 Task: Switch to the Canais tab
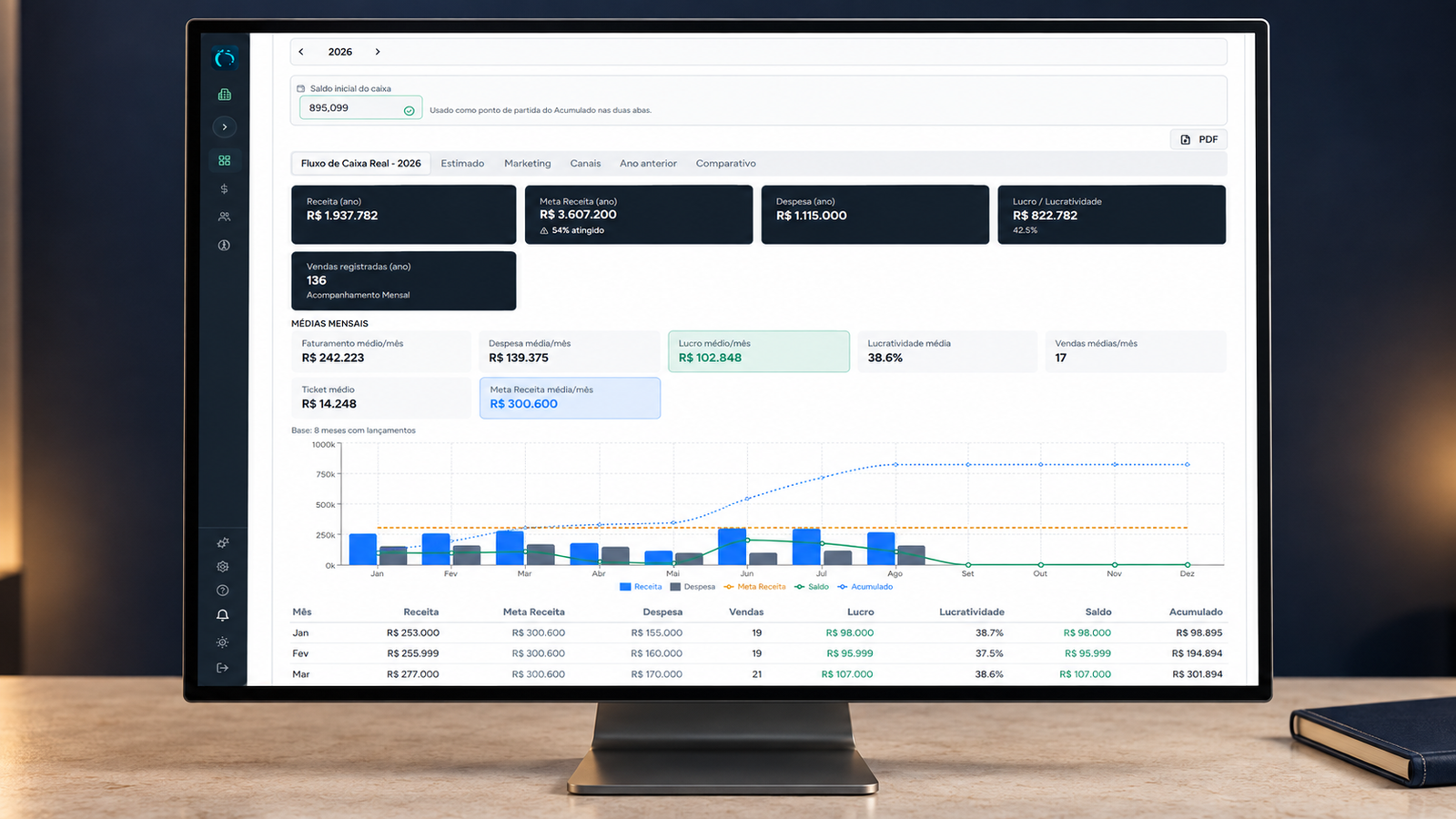(585, 164)
